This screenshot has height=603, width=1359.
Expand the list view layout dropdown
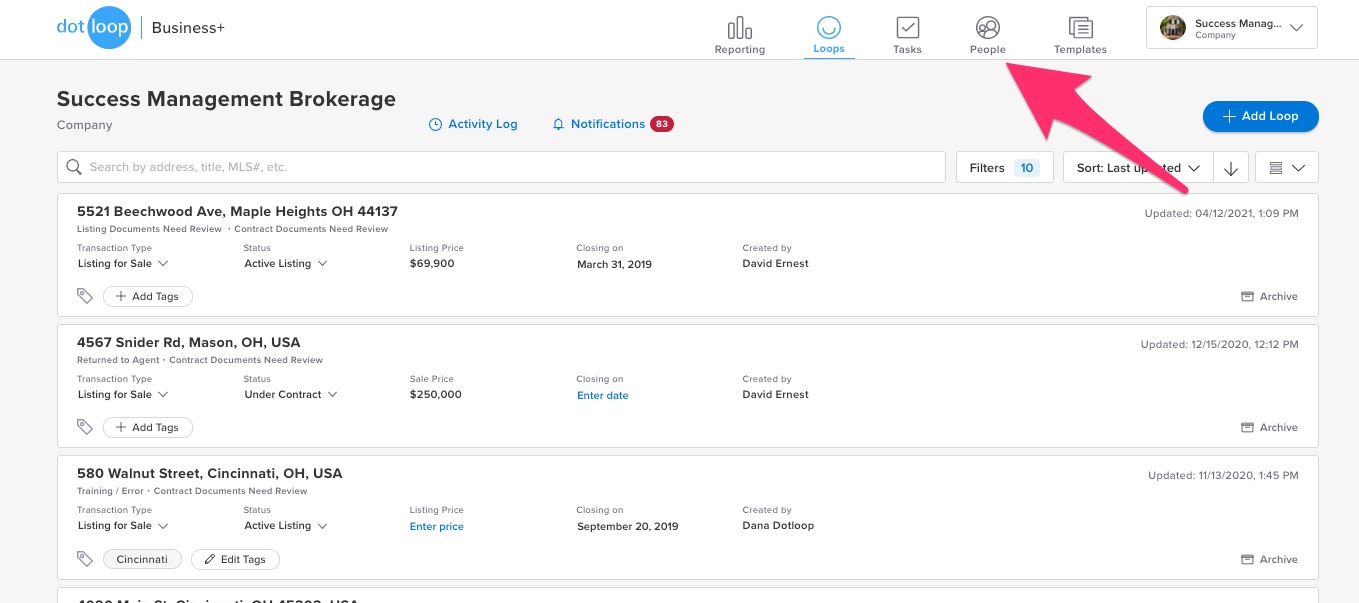coord(1286,168)
